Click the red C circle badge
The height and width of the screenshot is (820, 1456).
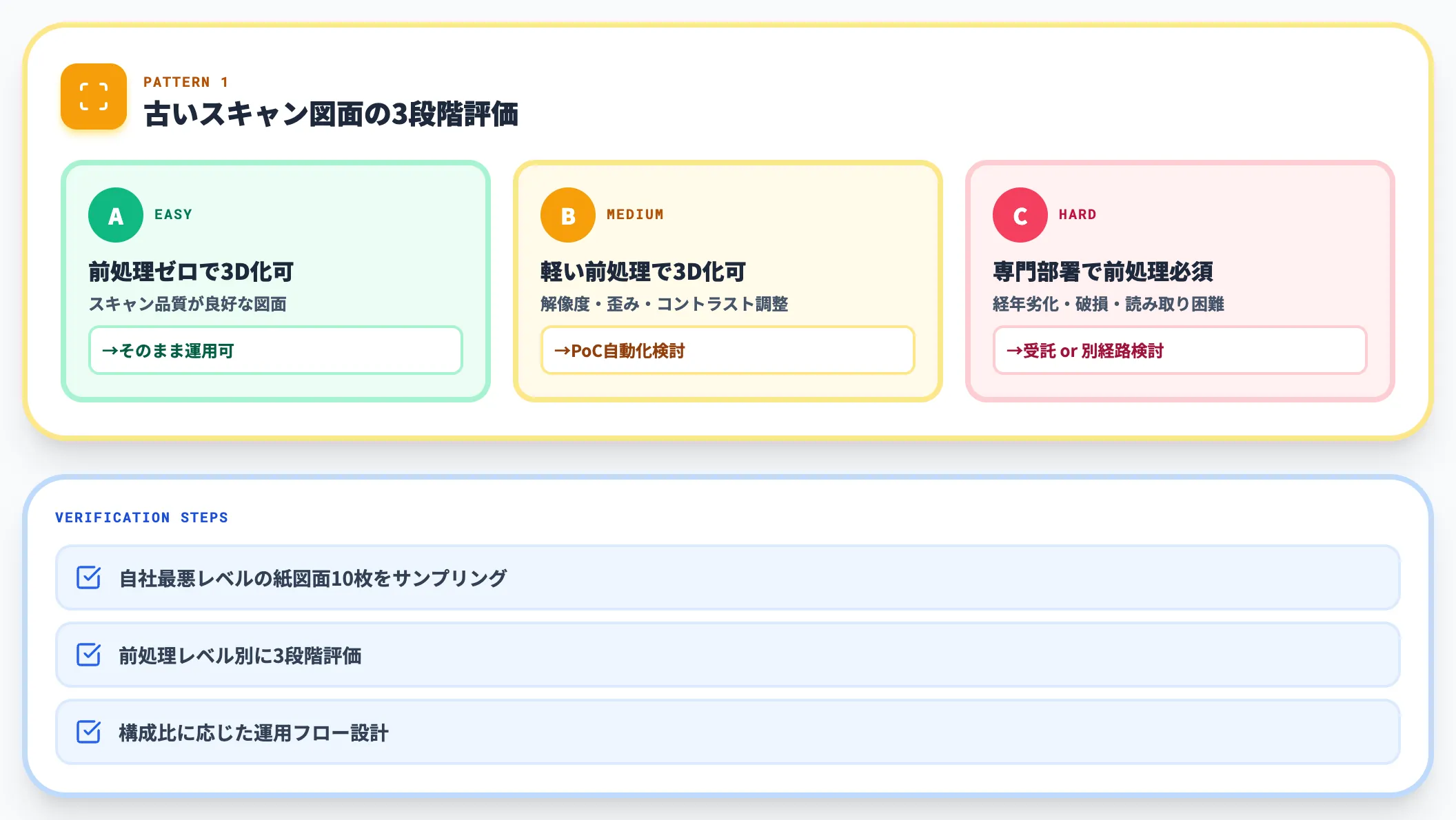tap(1020, 215)
